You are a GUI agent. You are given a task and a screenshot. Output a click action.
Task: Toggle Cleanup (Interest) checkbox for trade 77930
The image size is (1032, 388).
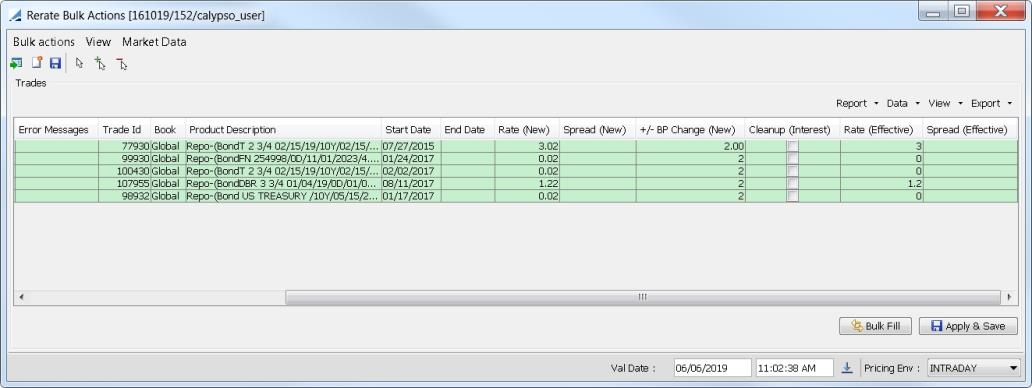click(x=793, y=147)
